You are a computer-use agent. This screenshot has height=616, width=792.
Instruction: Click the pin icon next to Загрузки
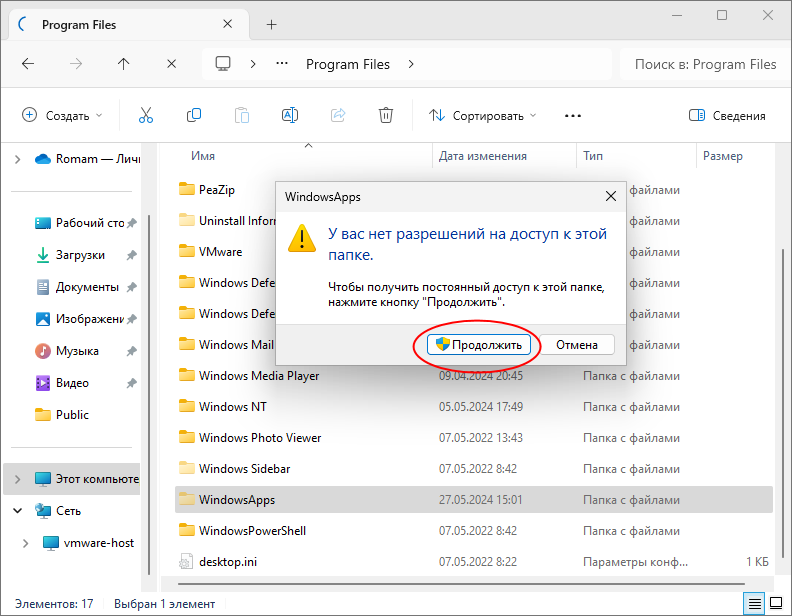132,255
